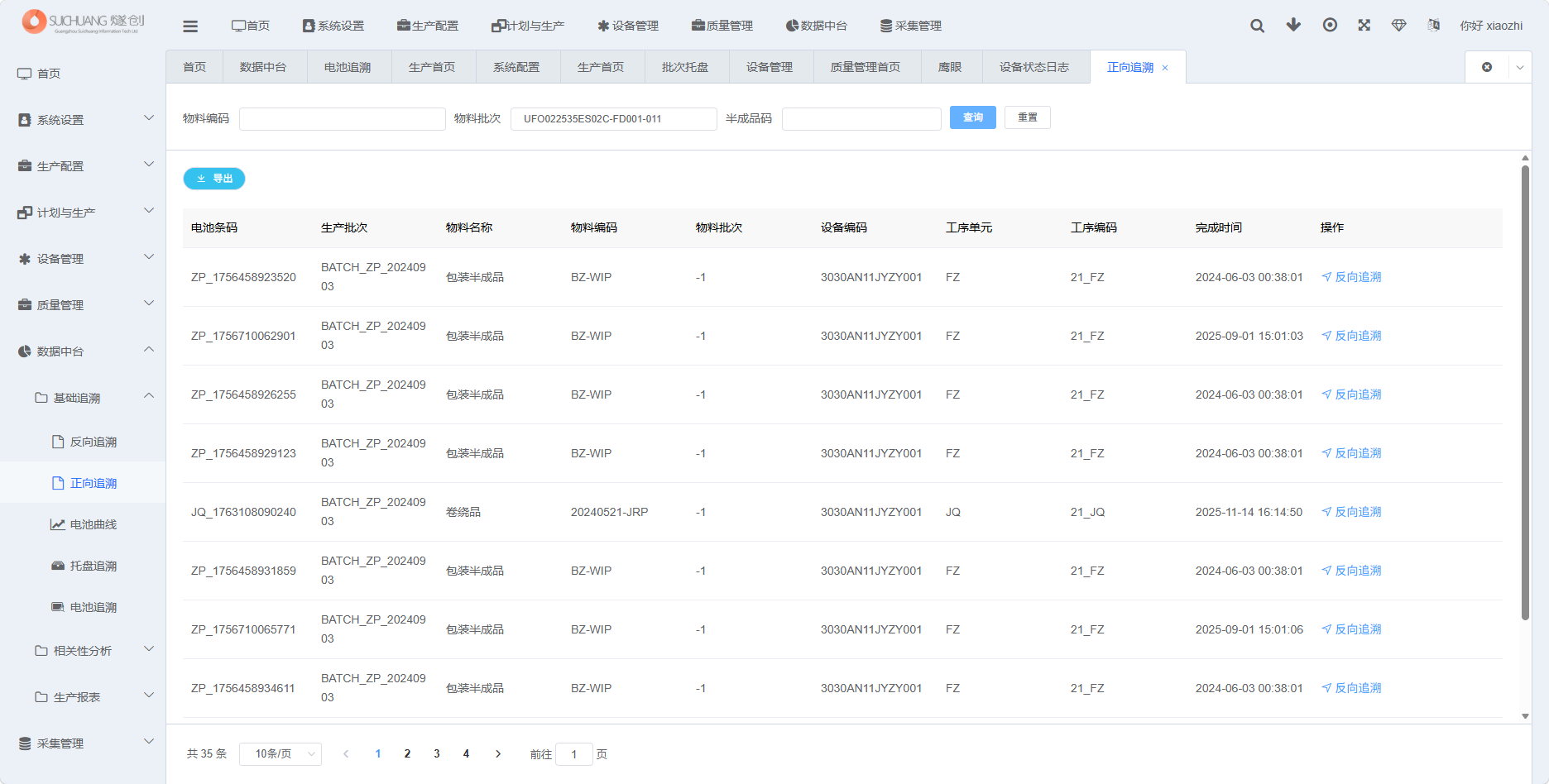Open top menu 采集管理
The height and width of the screenshot is (784, 1549).
[x=911, y=26]
